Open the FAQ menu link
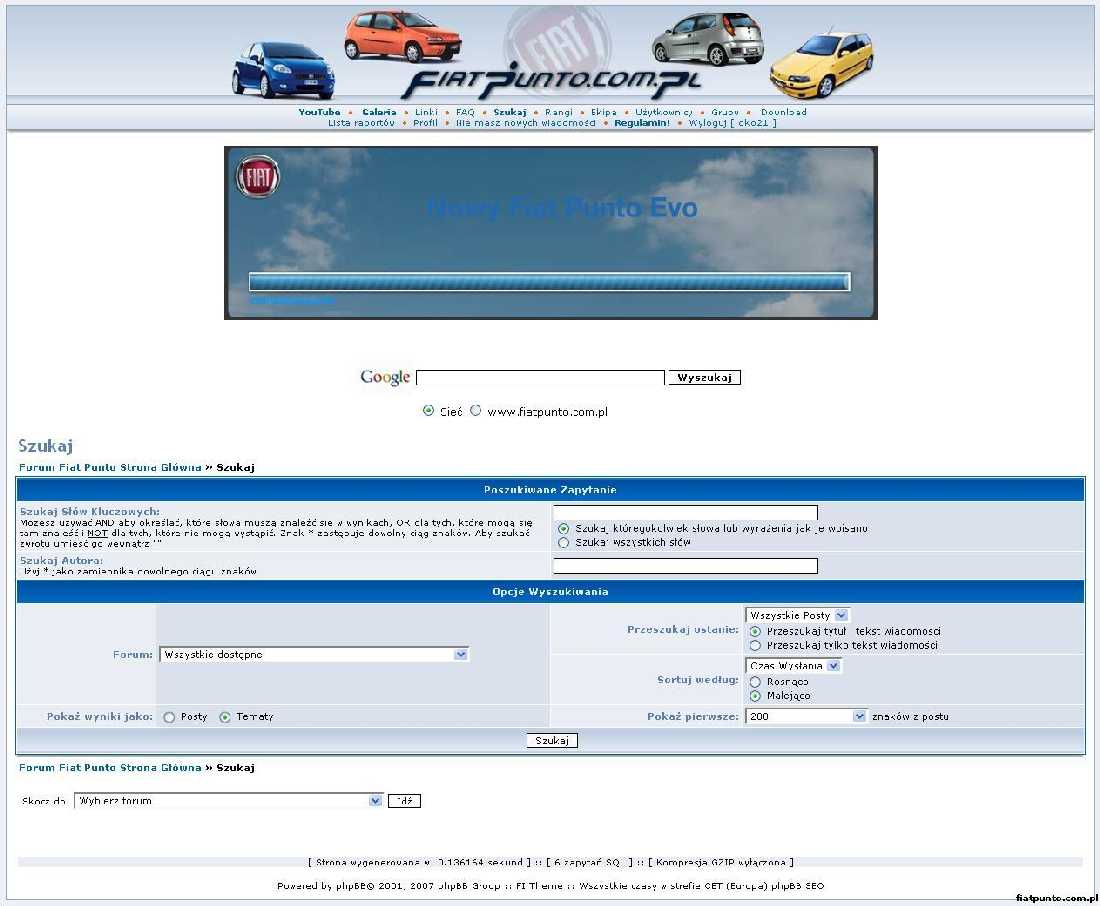 [465, 112]
